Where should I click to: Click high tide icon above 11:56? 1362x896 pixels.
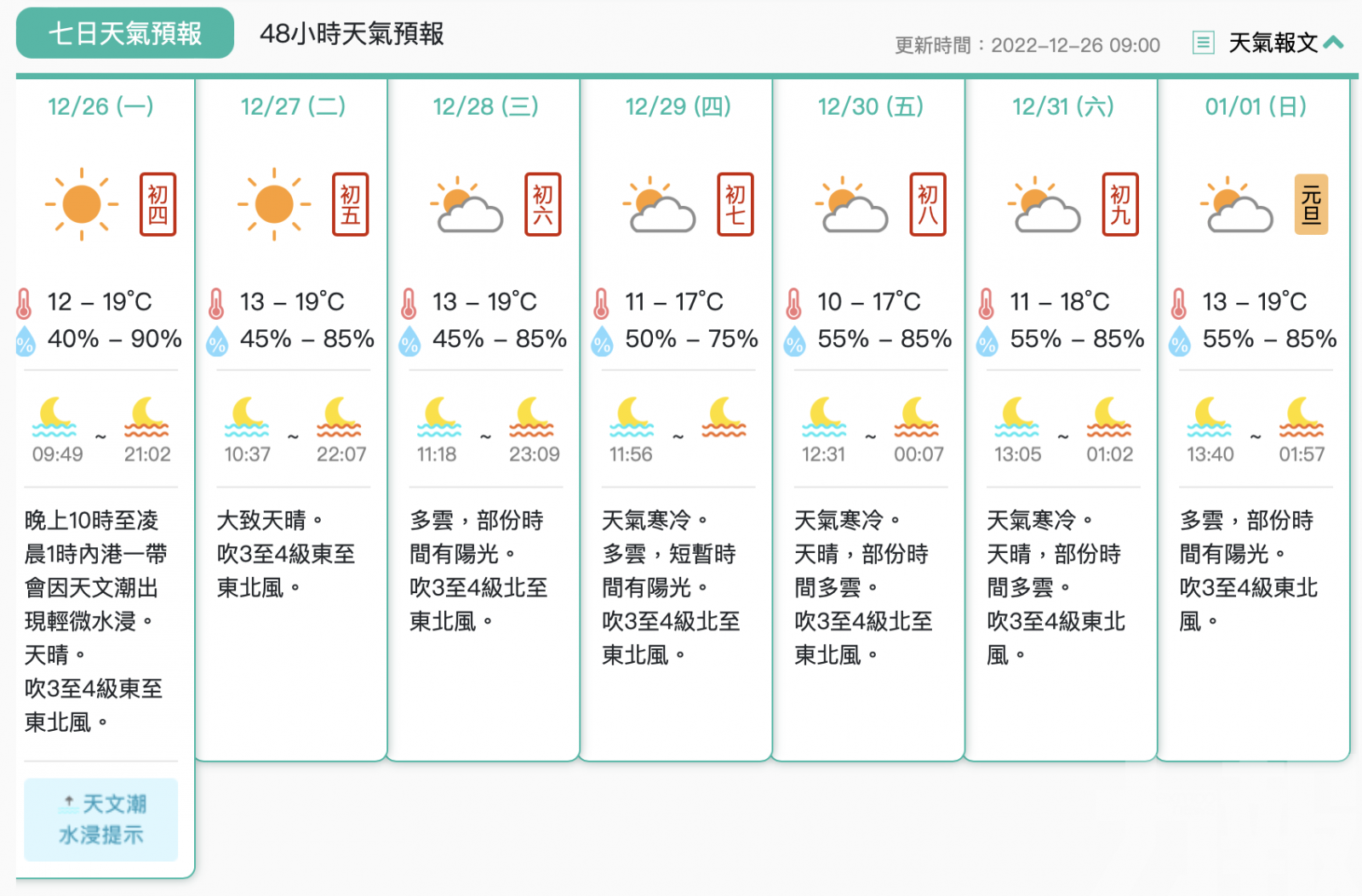click(x=632, y=417)
